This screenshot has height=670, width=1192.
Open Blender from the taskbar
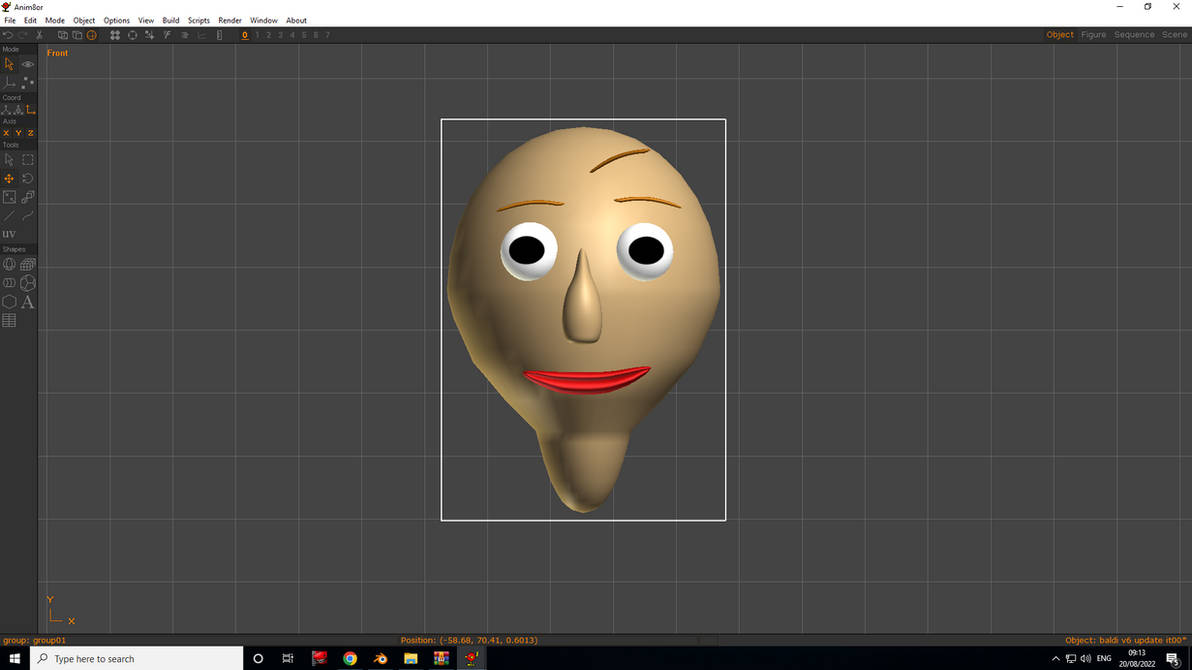tap(380, 659)
